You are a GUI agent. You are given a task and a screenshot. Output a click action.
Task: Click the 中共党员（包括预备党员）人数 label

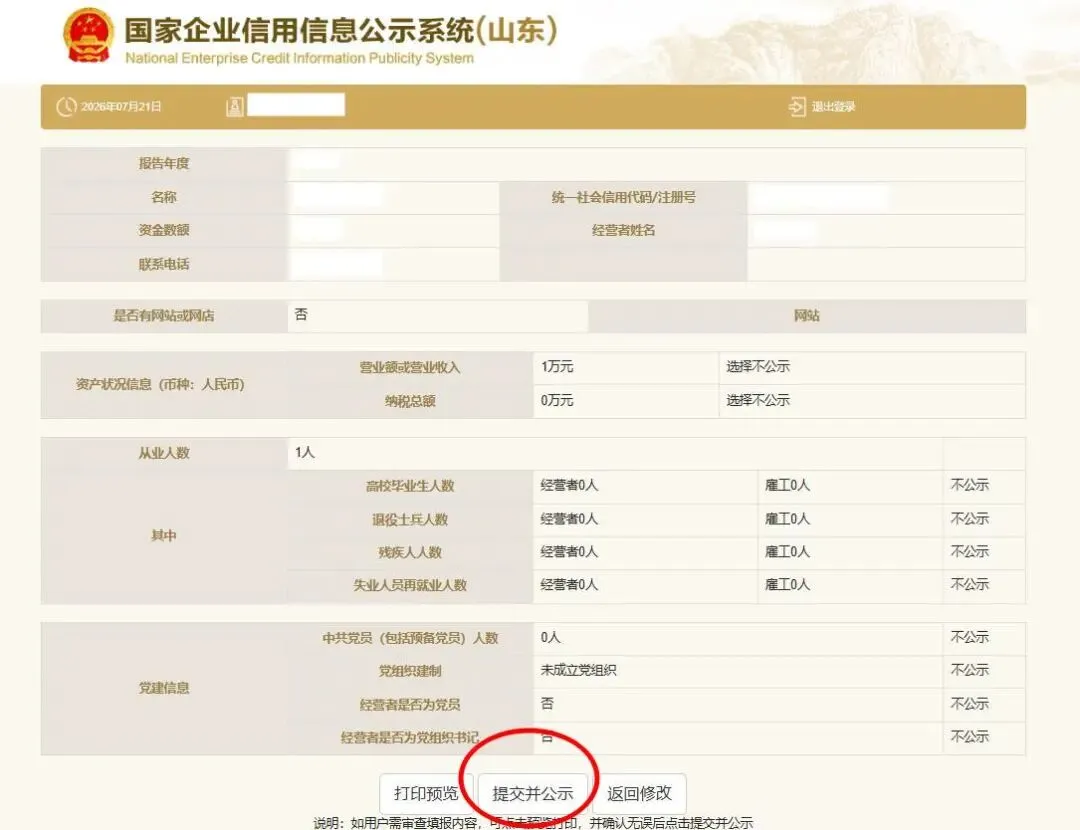(x=410, y=639)
